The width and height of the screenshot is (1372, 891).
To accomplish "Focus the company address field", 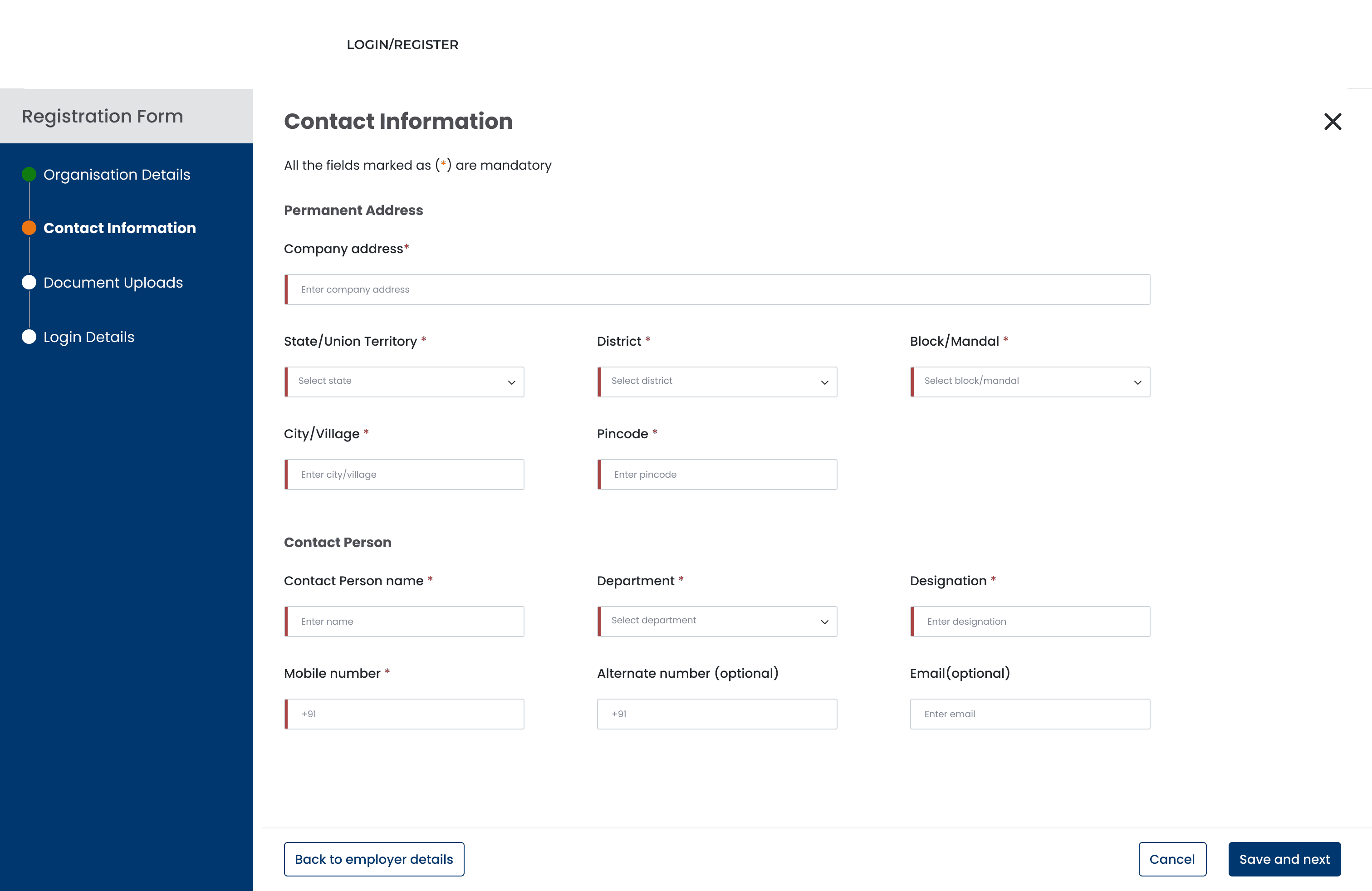I will point(717,289).
